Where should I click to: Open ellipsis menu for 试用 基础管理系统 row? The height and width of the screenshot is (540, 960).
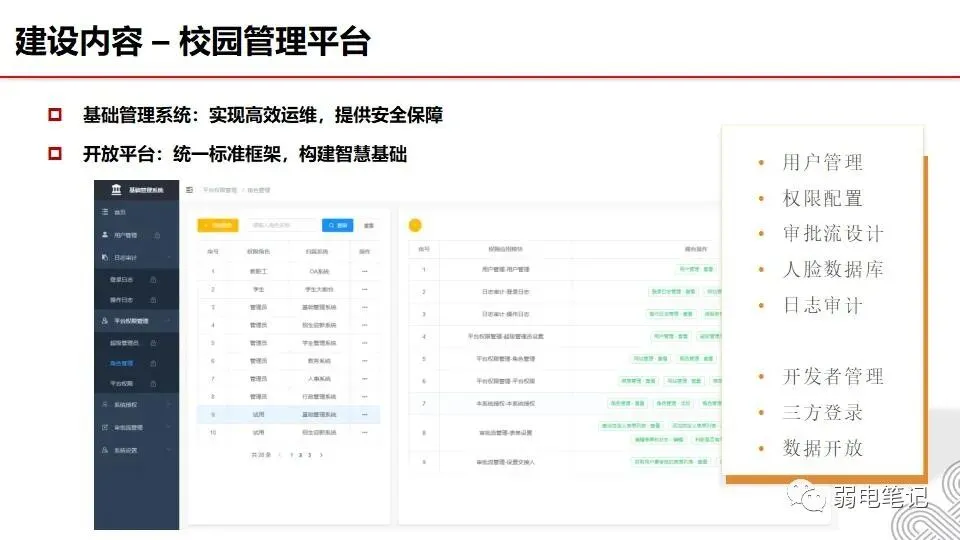pos(365,414)
